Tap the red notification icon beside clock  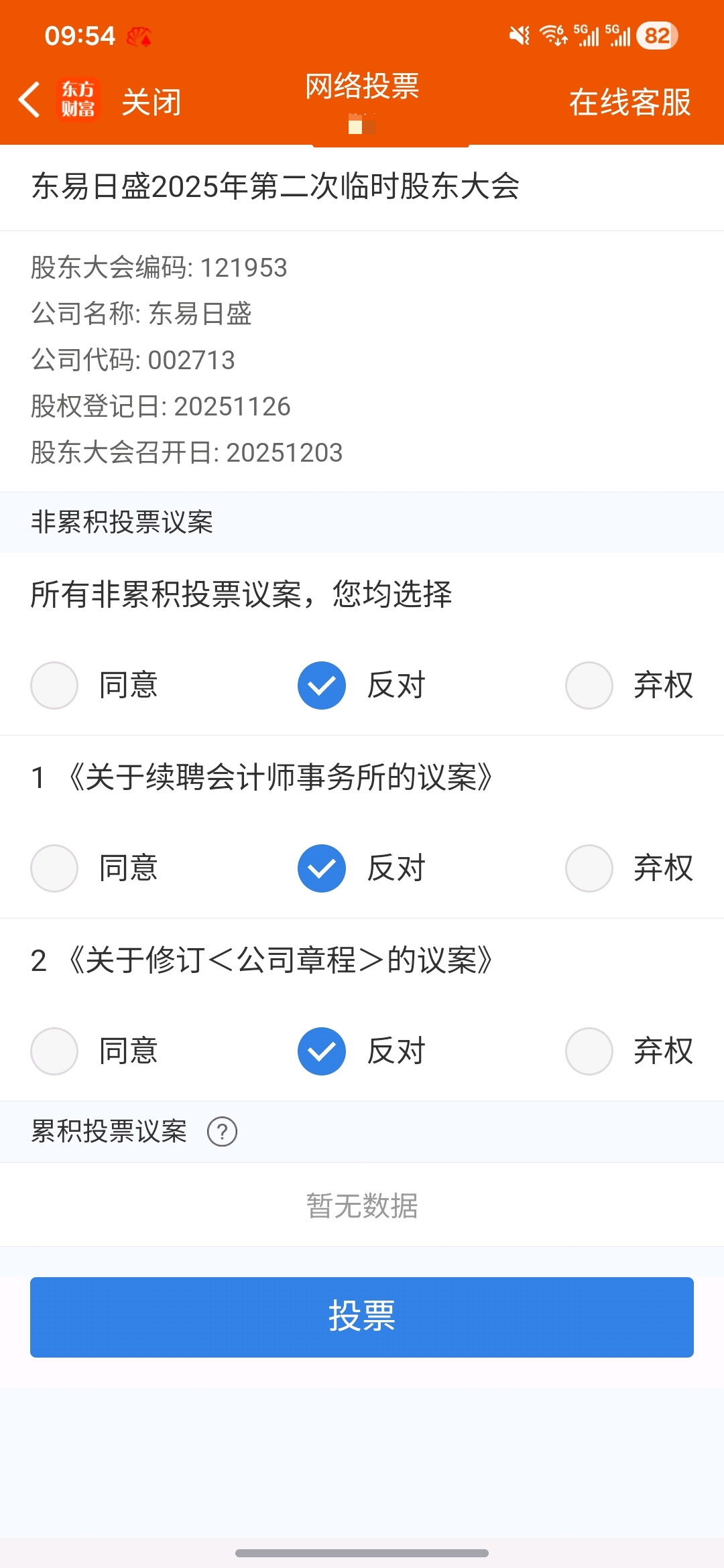tap(139, 36)
